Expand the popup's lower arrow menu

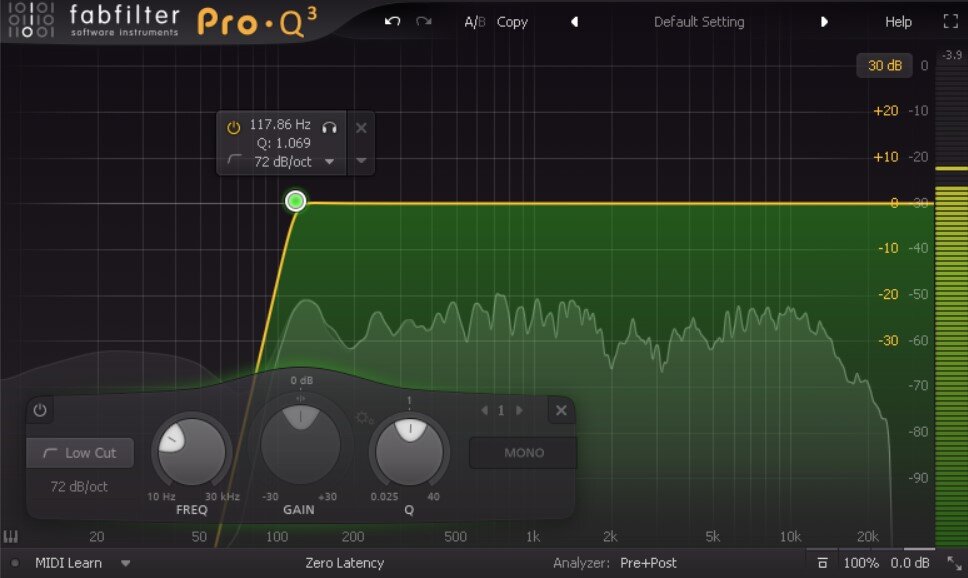tap(361, 161)
